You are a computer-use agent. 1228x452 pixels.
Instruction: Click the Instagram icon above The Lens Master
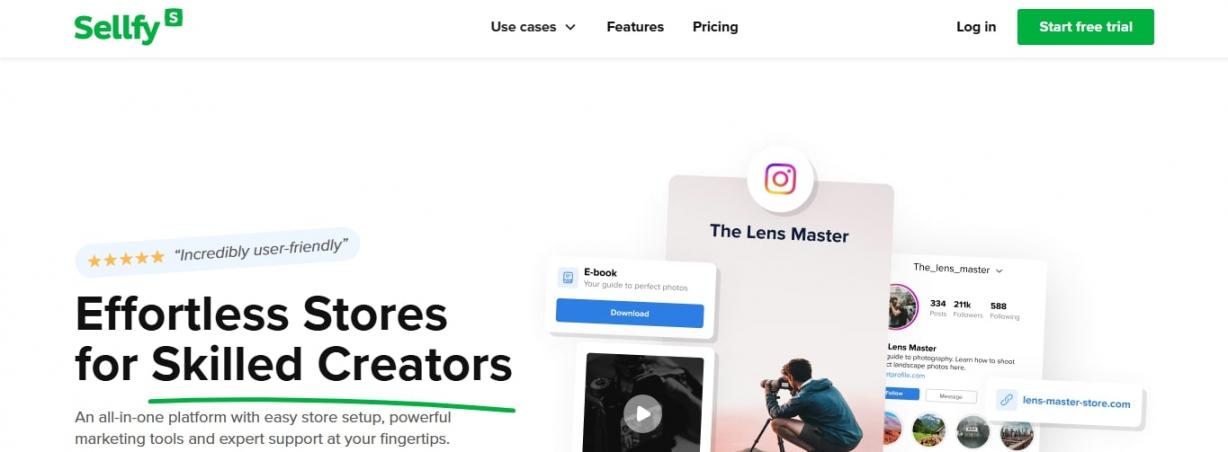point(780,179)
